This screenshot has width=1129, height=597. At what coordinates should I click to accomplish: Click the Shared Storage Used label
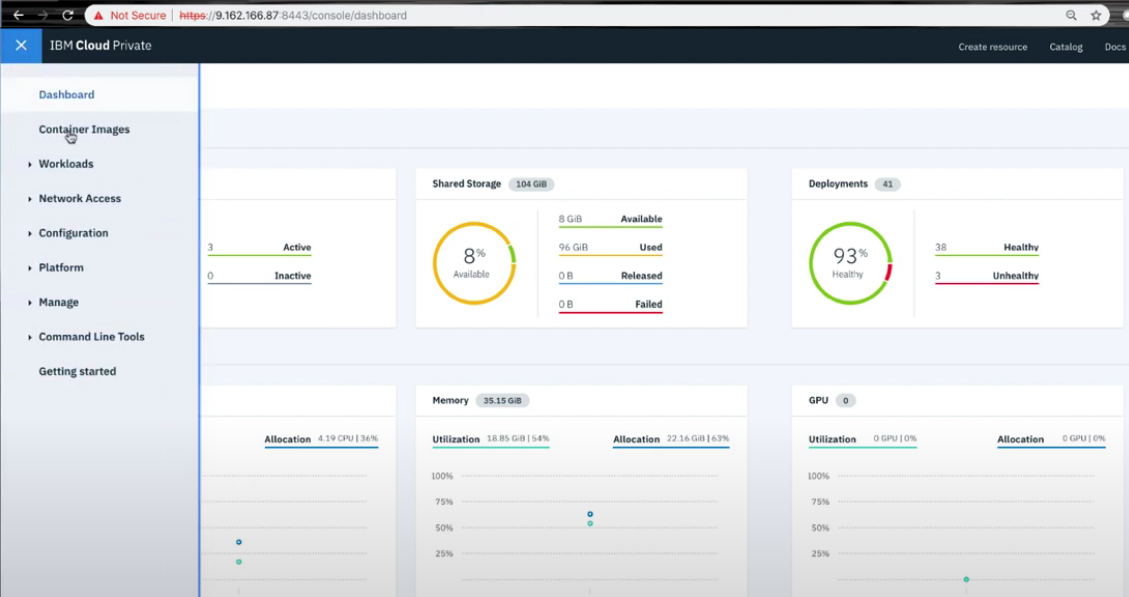651,247
